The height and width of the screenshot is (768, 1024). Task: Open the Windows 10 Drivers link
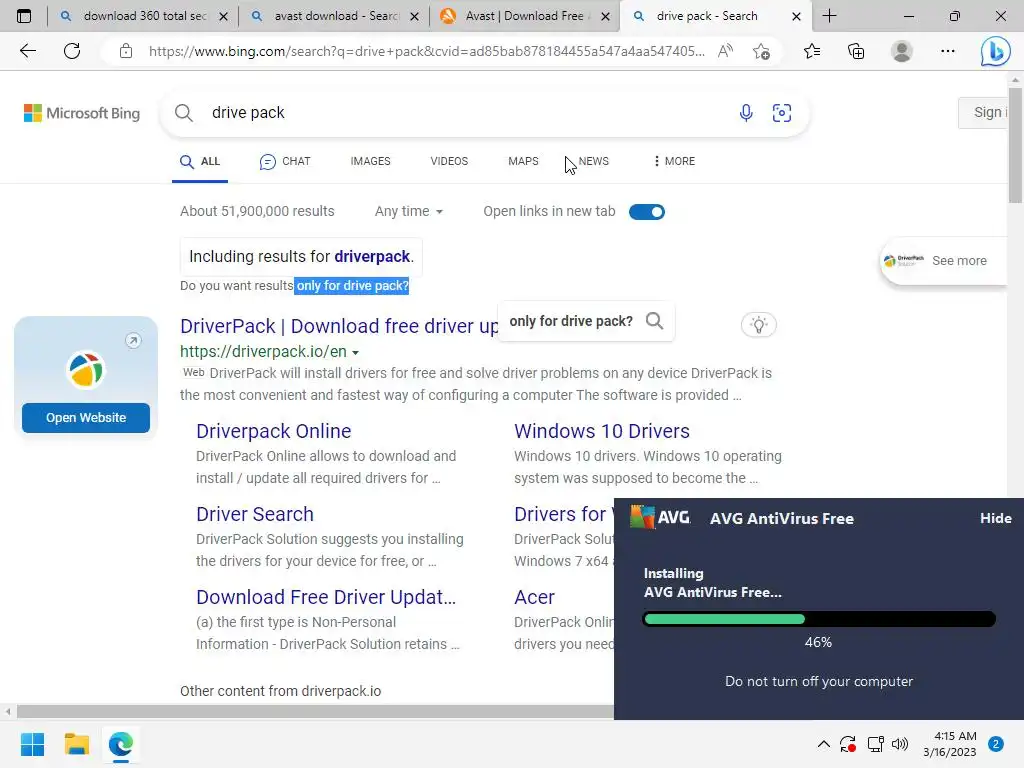(x=601, y=431)
